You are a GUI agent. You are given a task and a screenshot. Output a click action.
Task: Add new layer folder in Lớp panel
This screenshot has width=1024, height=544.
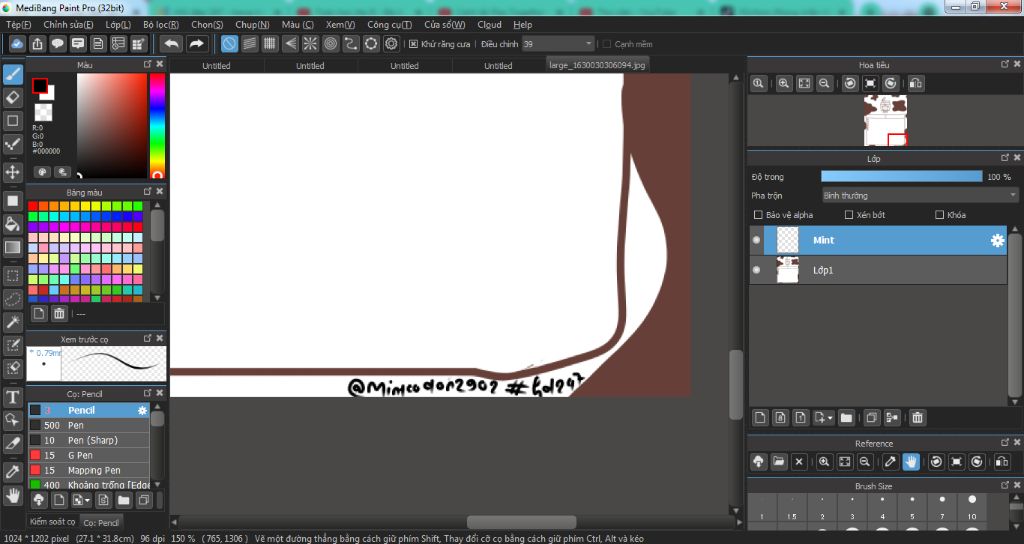click(846, 417)
